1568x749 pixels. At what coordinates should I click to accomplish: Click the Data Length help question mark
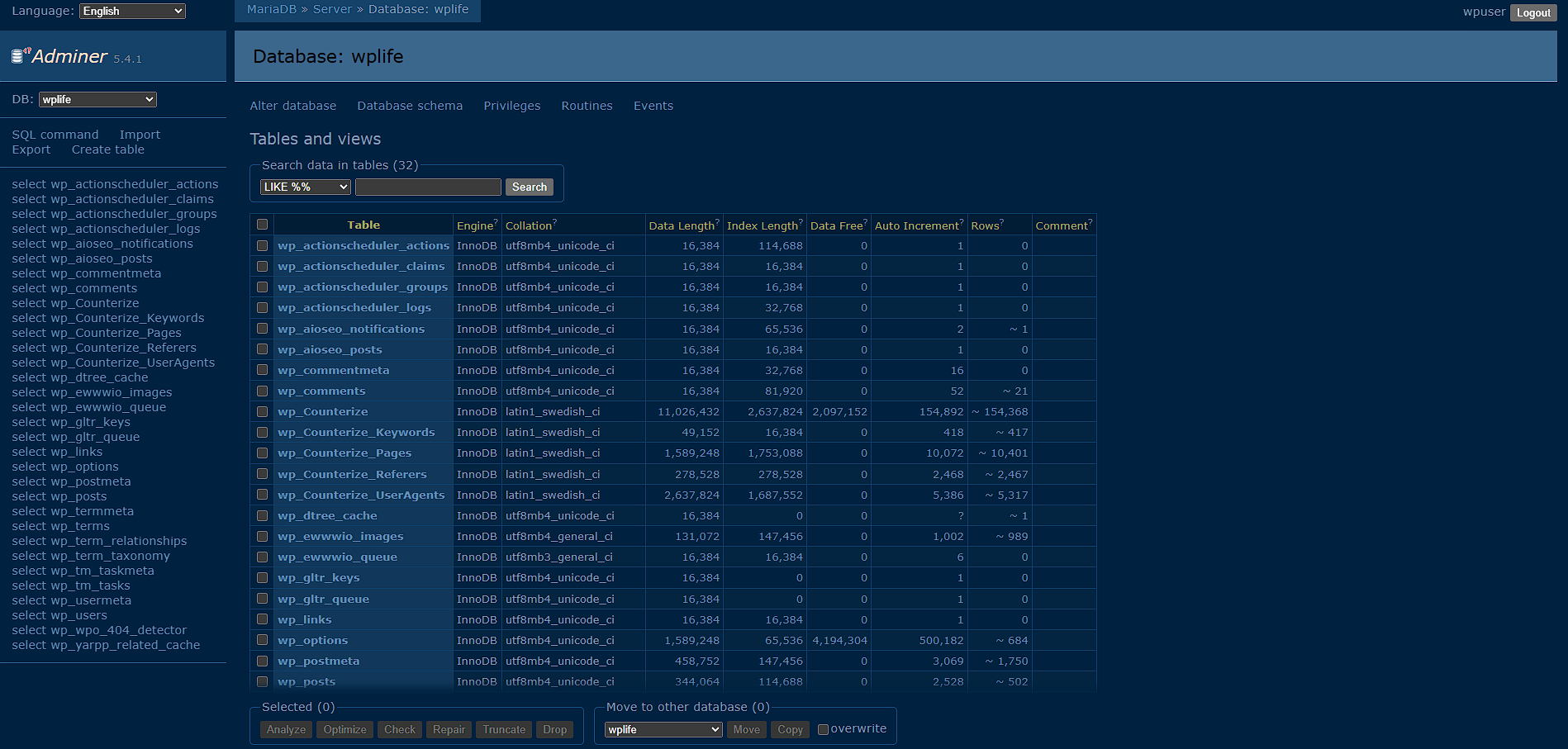[x=717, y=222]
